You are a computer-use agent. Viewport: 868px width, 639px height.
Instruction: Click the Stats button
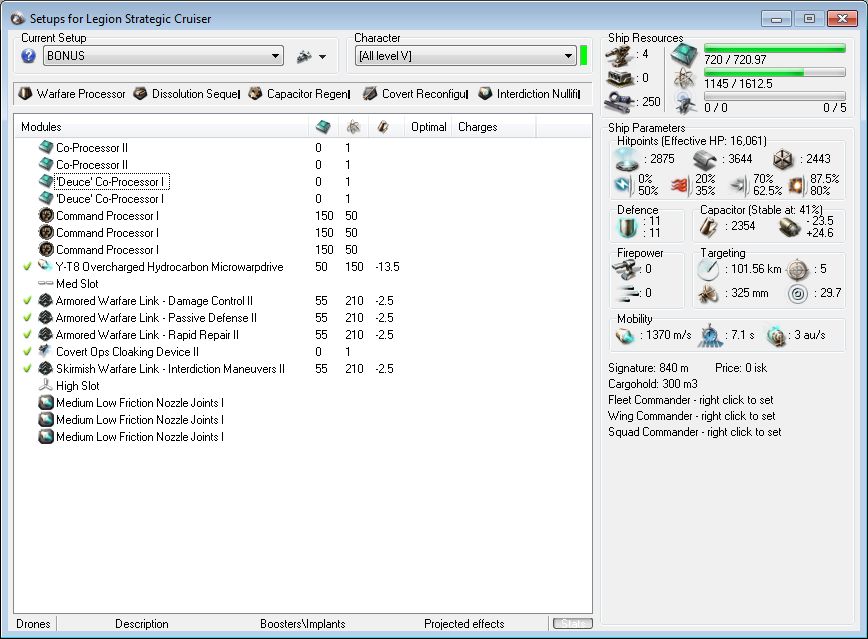(x=573, y=623)
